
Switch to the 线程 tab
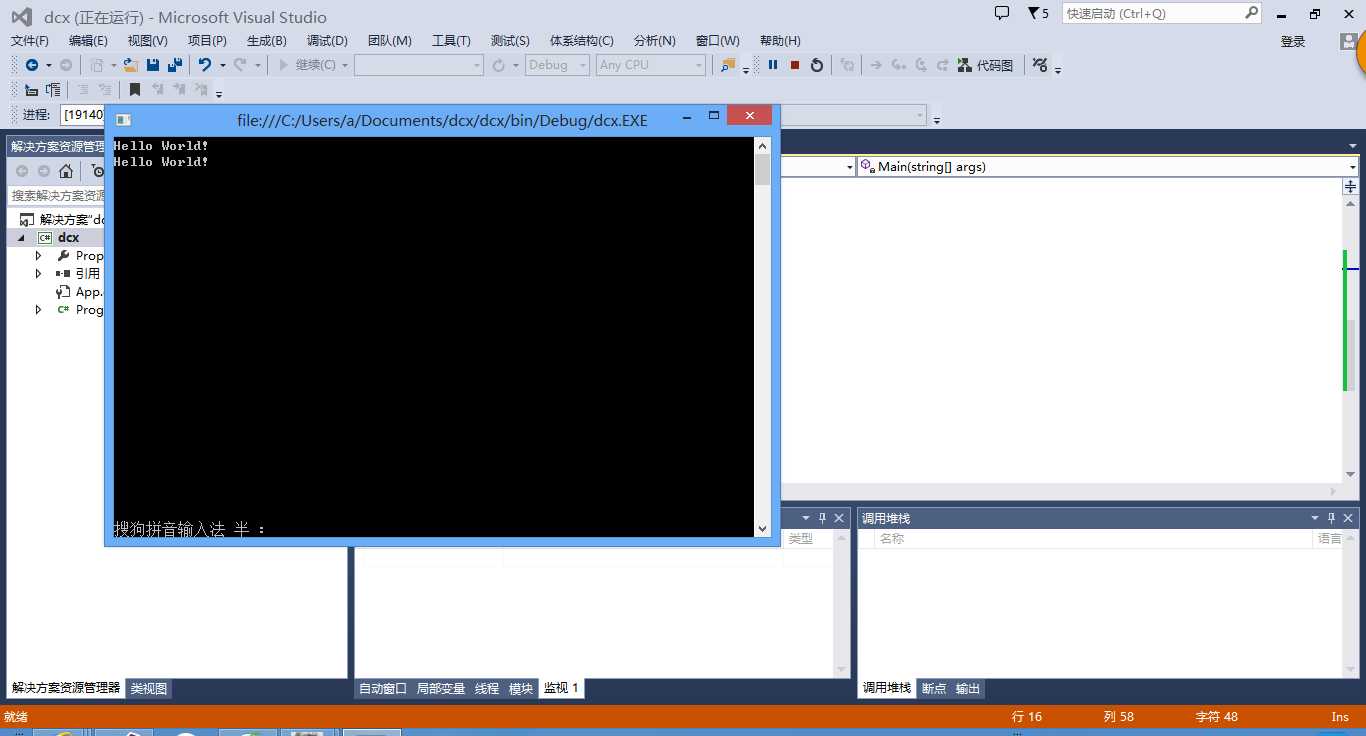click(x=487, y=689)
